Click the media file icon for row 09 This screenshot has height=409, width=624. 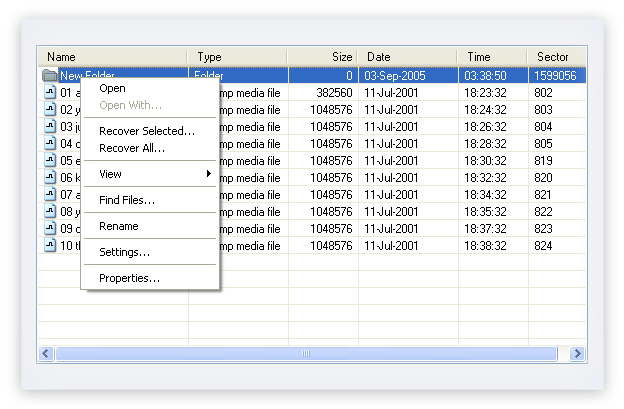50,228
